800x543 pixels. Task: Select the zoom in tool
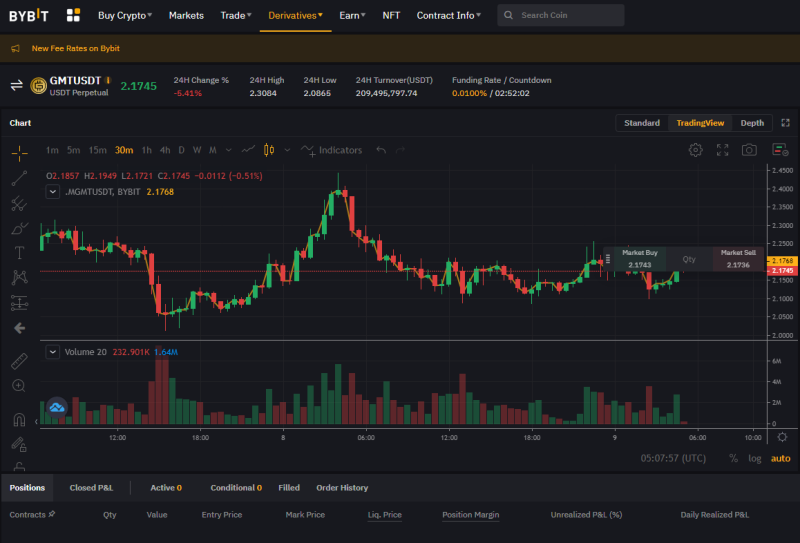point(19,386)
